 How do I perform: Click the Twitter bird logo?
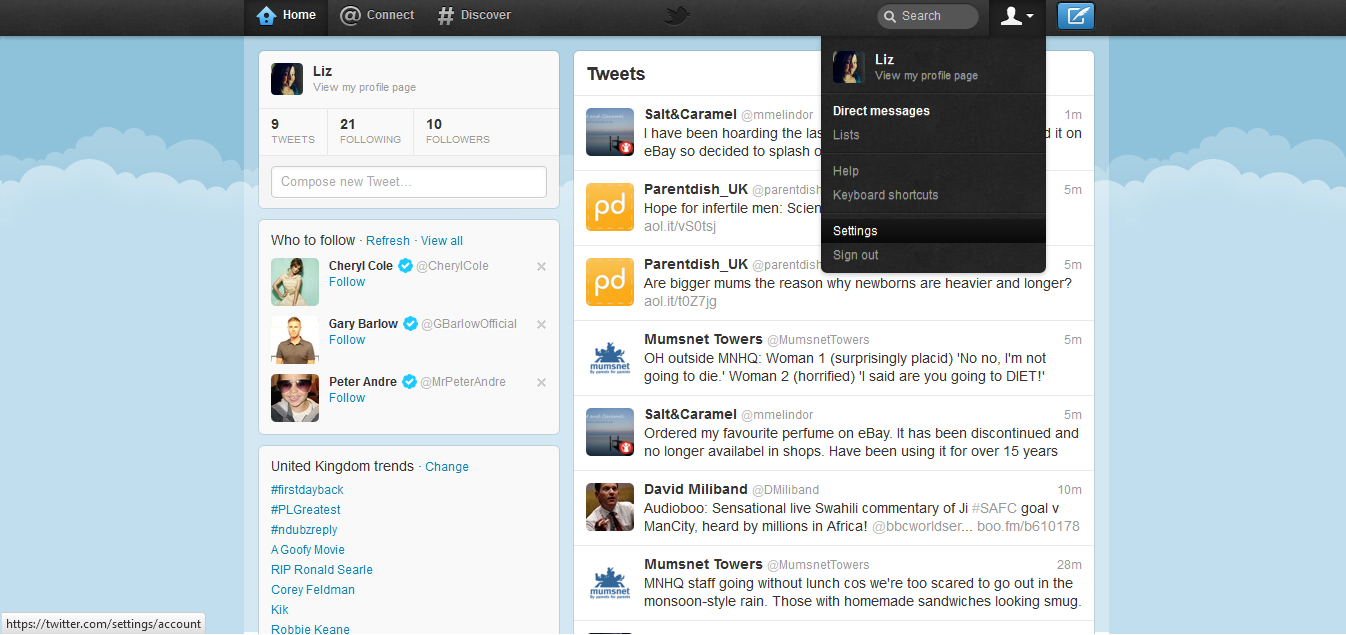tap(676, 15)
